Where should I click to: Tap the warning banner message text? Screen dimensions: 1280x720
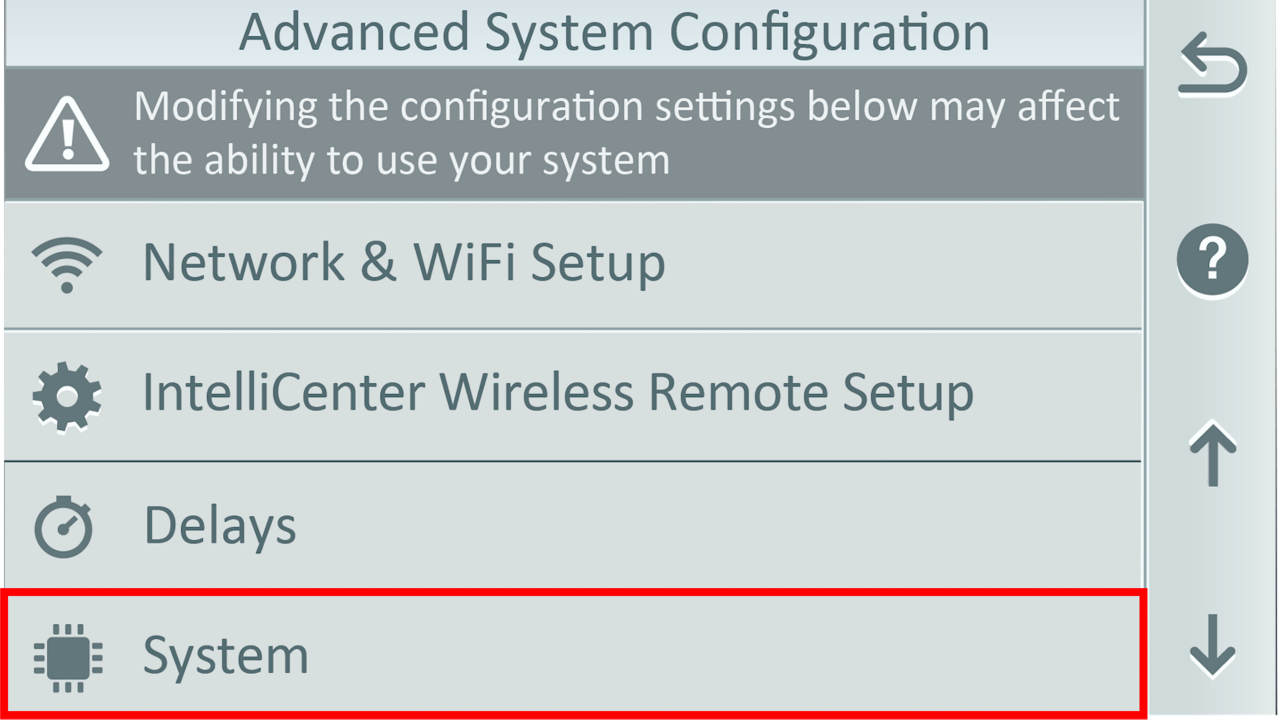pyautogui.click(x=628, y=132)
